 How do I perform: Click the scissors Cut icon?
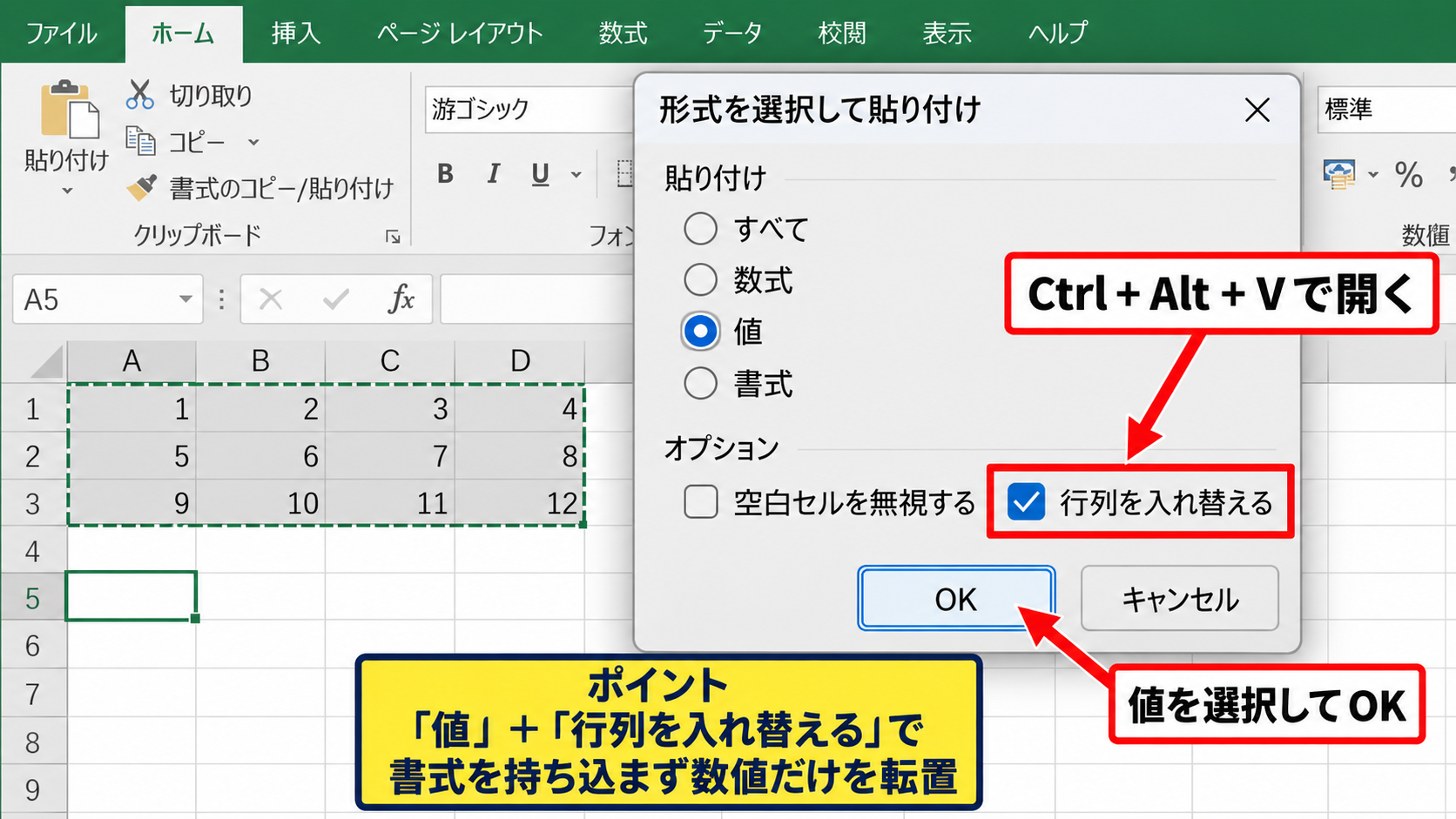[x=139, y=94]
